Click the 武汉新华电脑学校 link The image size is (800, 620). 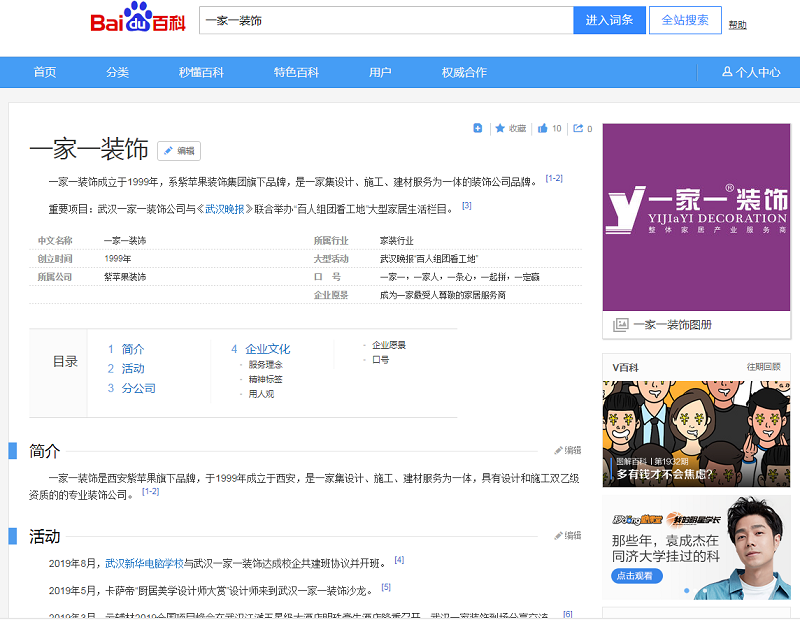145,563
